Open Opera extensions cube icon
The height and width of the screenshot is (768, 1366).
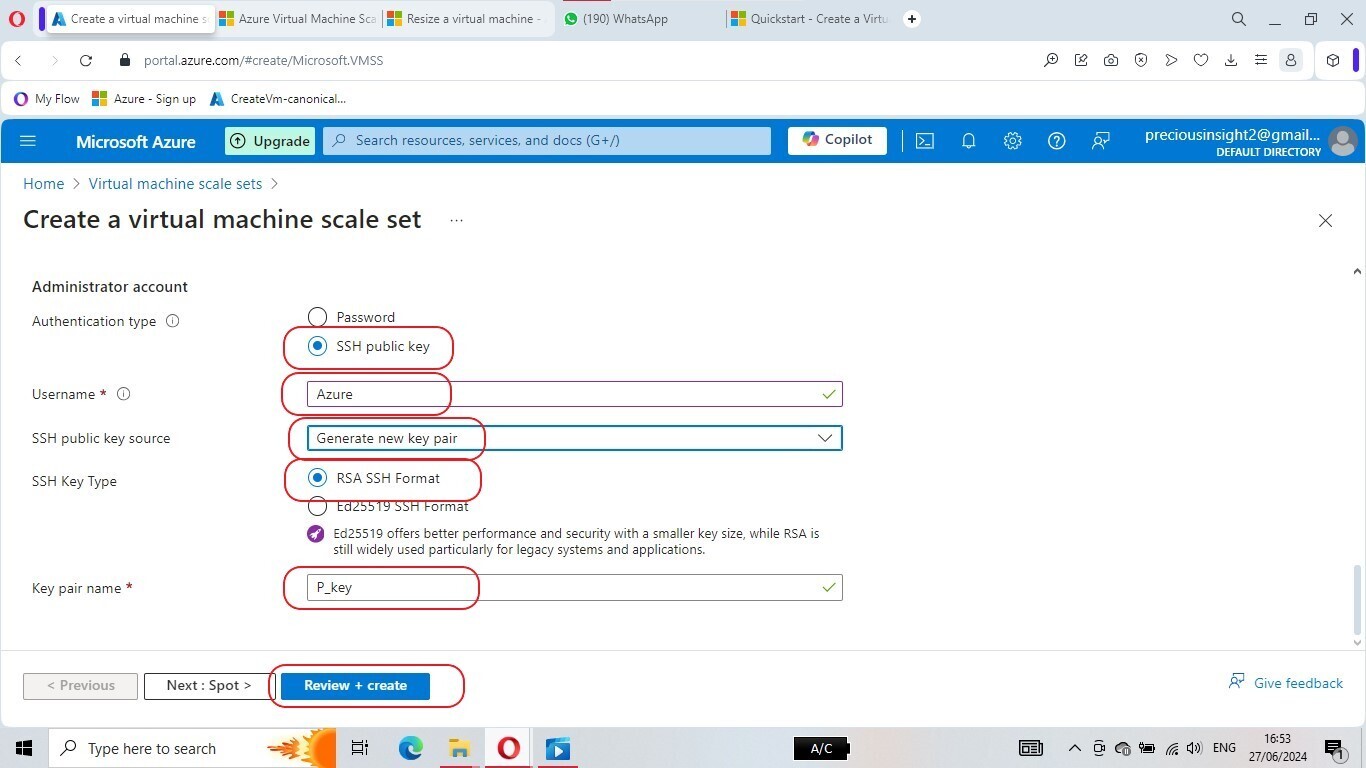[x=1333, y=60]
